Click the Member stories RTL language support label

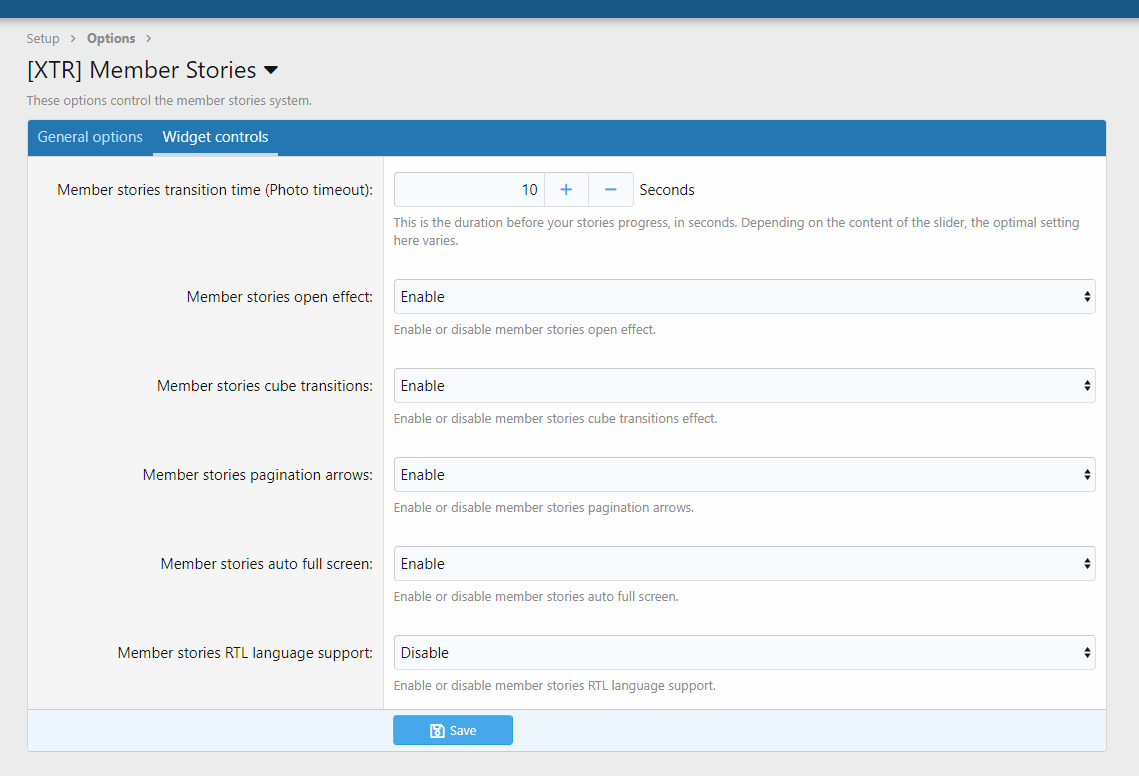[245, 653]
